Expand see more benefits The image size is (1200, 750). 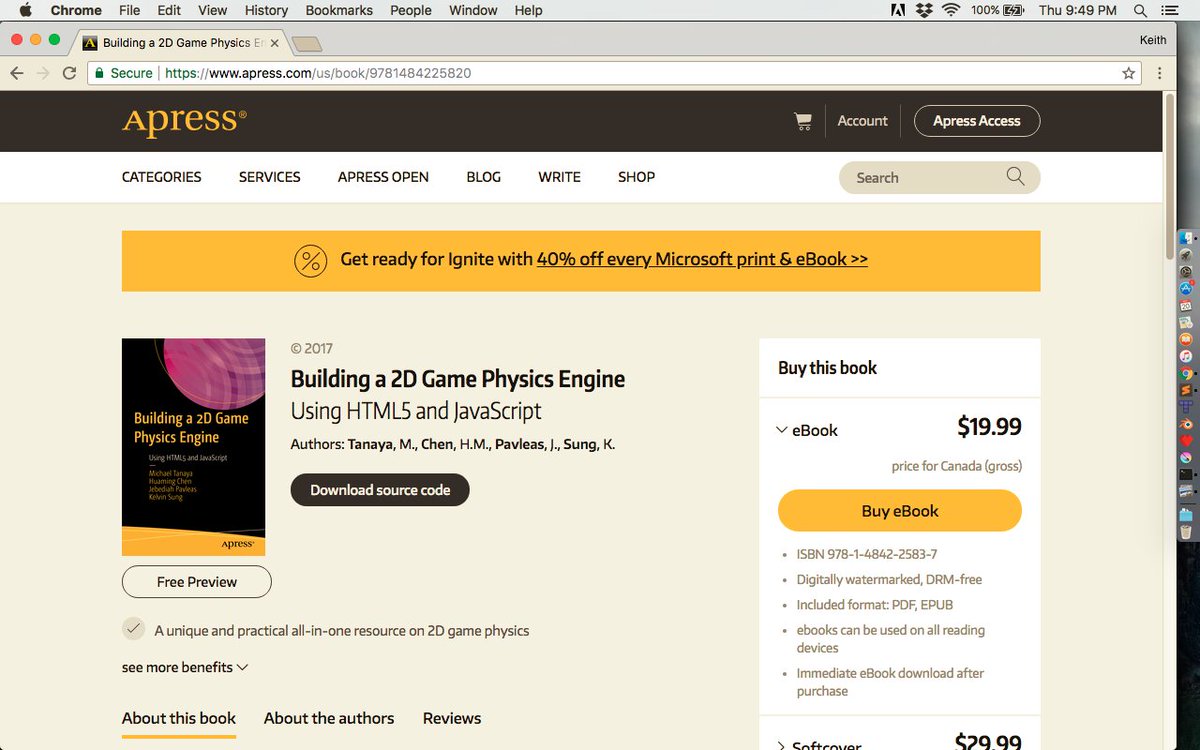click(x=185, y=667)
